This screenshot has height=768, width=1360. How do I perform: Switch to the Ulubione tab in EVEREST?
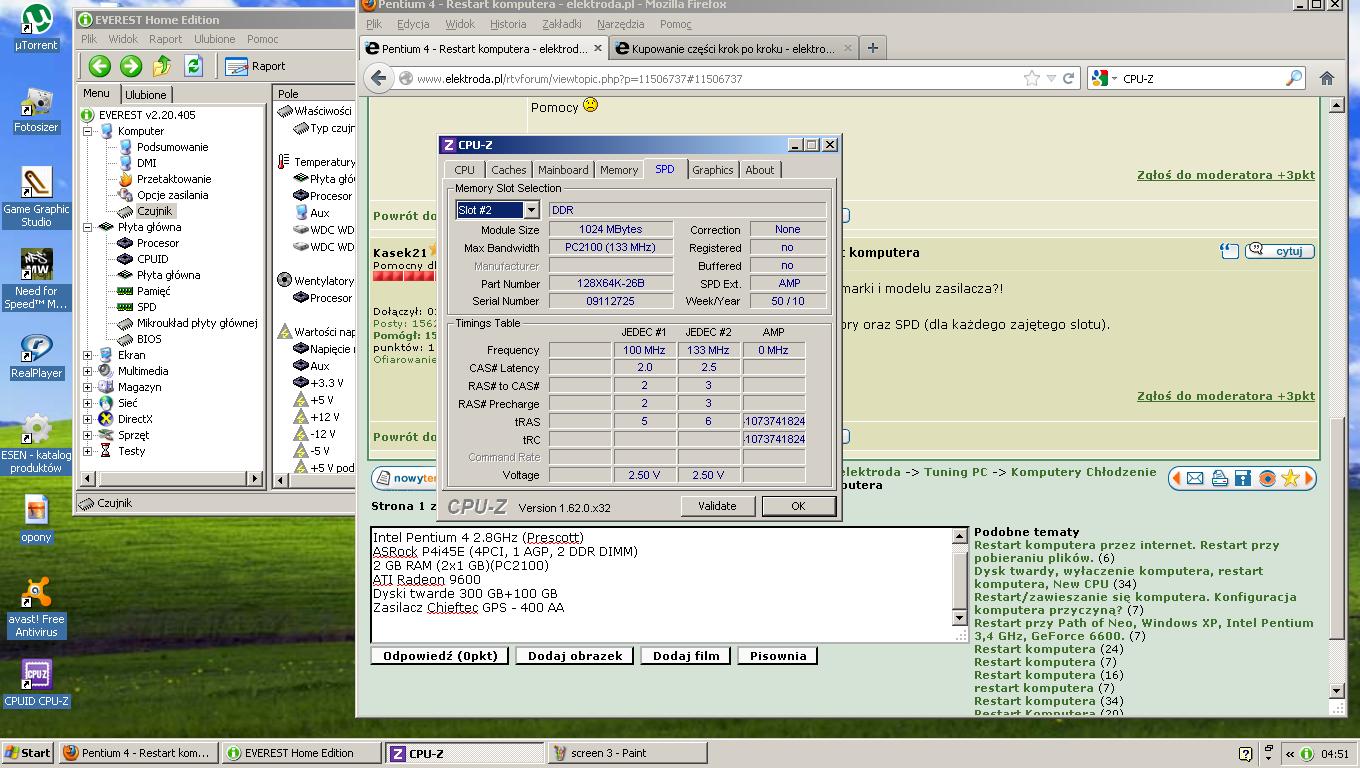pyautogui.click(x=146, y=95)
